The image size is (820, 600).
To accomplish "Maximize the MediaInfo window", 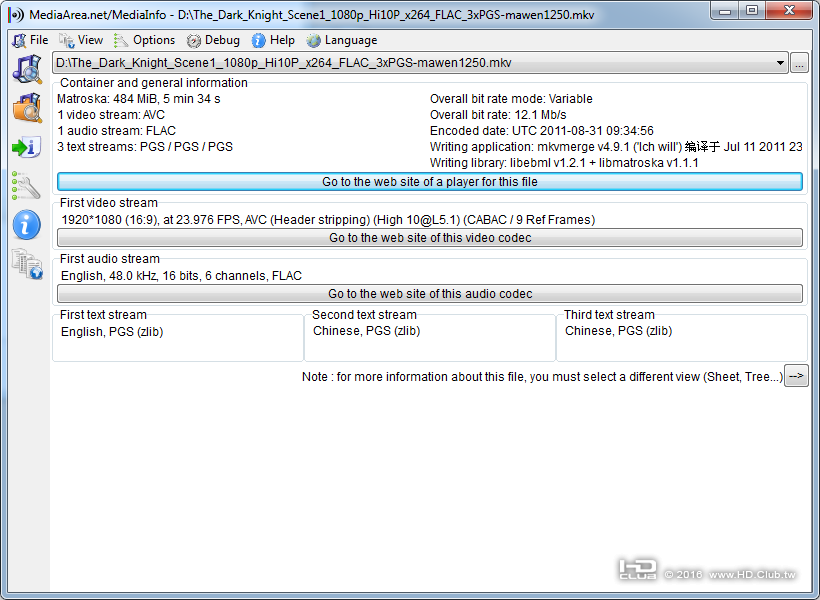I will [752, 11].
